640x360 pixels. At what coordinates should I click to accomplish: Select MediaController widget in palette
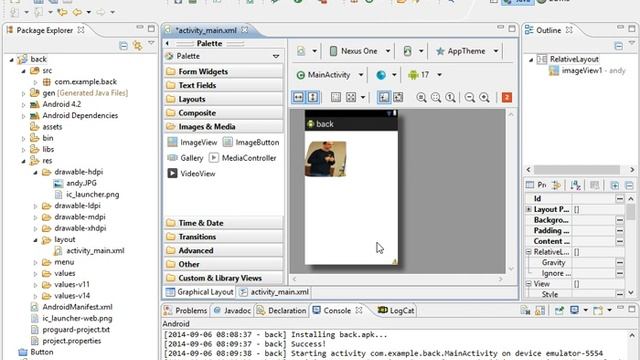[x=242, y=158]
